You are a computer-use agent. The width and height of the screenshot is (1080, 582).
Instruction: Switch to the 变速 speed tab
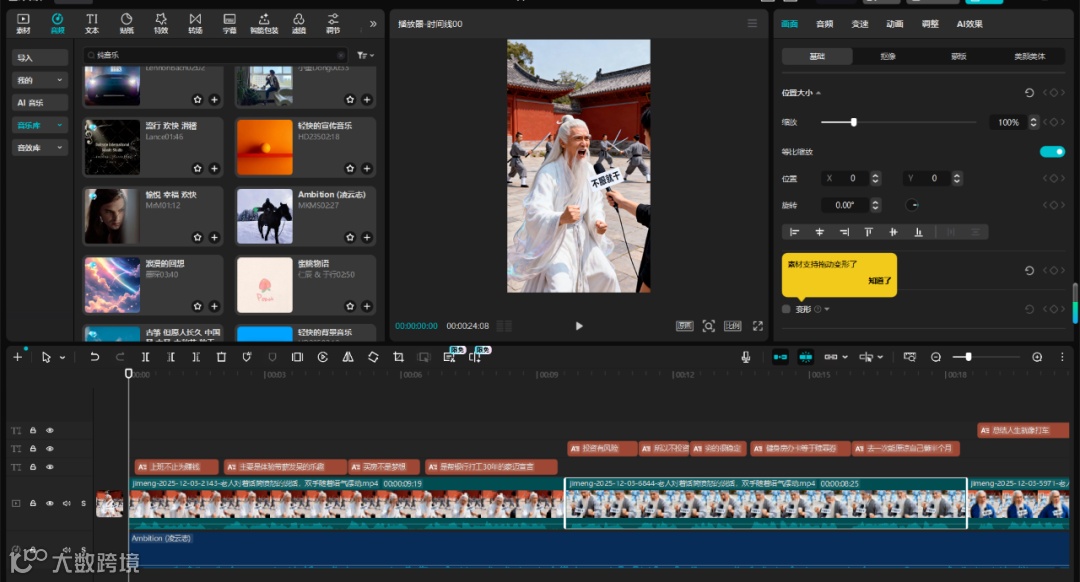(859, 23)
